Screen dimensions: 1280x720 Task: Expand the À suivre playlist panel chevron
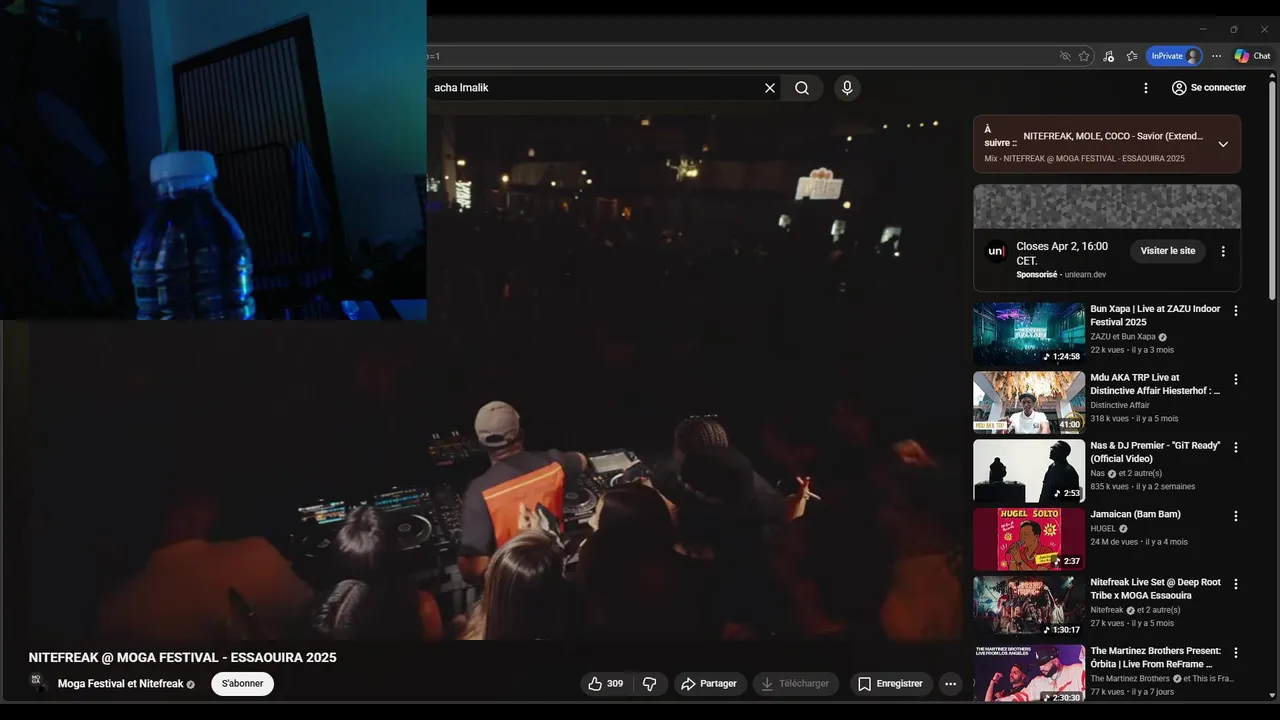pos(1222,144)
